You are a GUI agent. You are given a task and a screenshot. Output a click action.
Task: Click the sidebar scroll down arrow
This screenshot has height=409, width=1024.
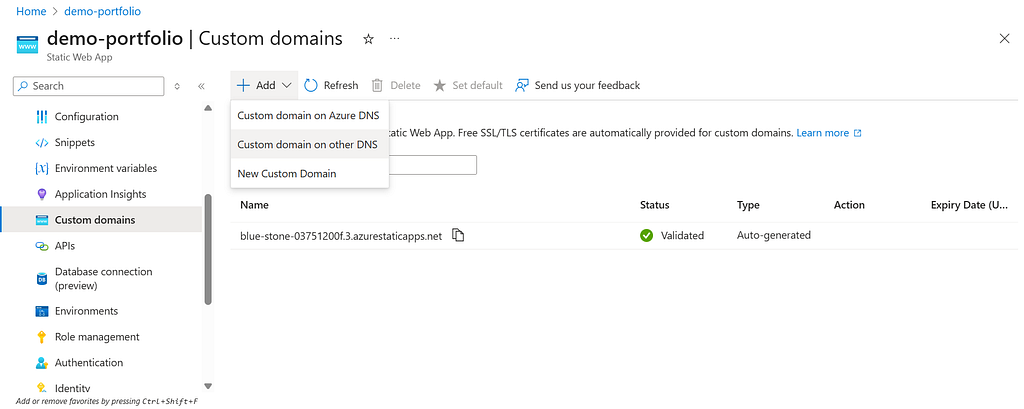(208, 386)
